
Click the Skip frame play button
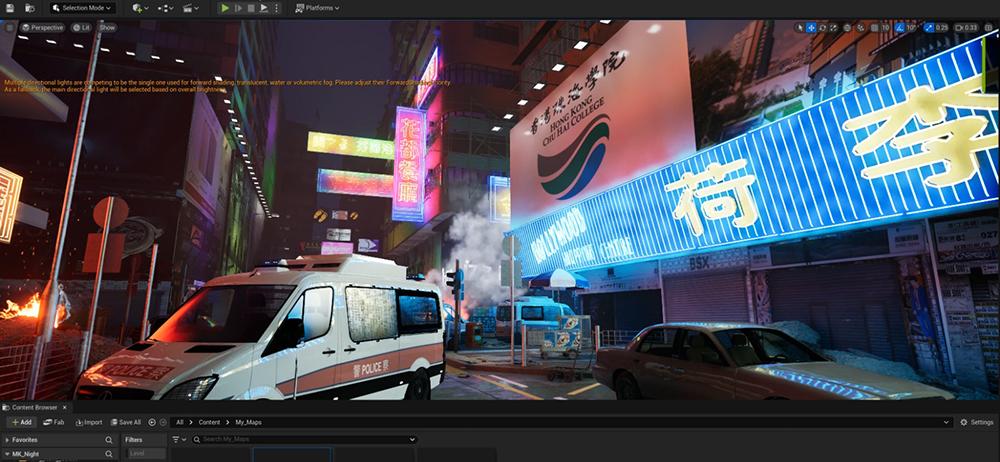click(239, 8)
